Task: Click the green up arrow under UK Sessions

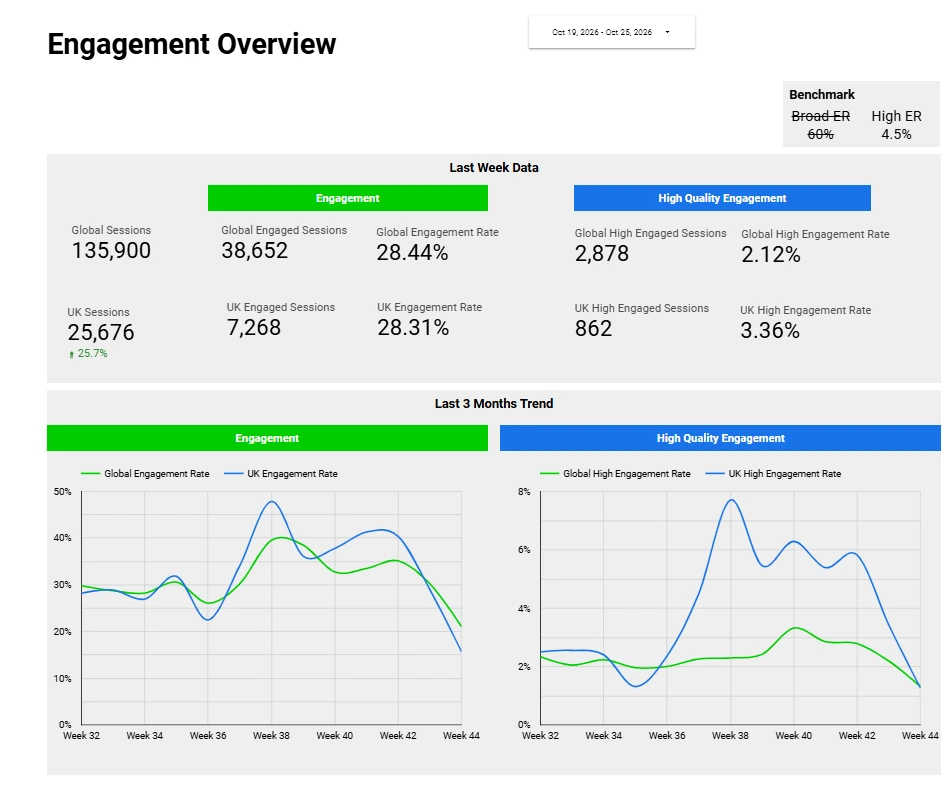Action: (72, 354)
